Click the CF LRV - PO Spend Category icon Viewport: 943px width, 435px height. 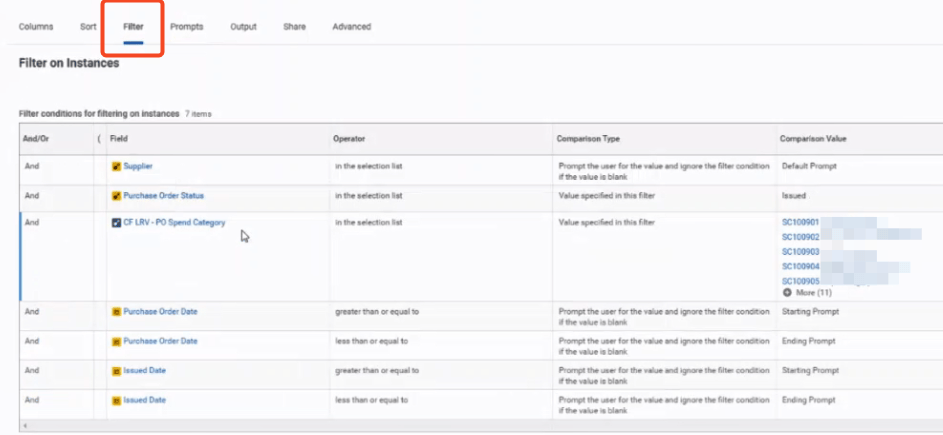117,223
